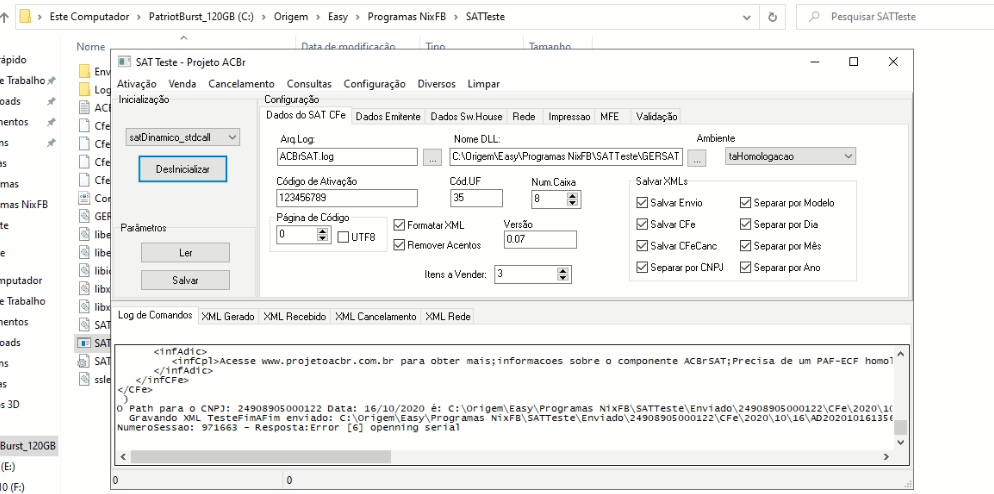Enable the UTF8 checkbox
Viewport: 994px width, 494px height.
point(343,237)
